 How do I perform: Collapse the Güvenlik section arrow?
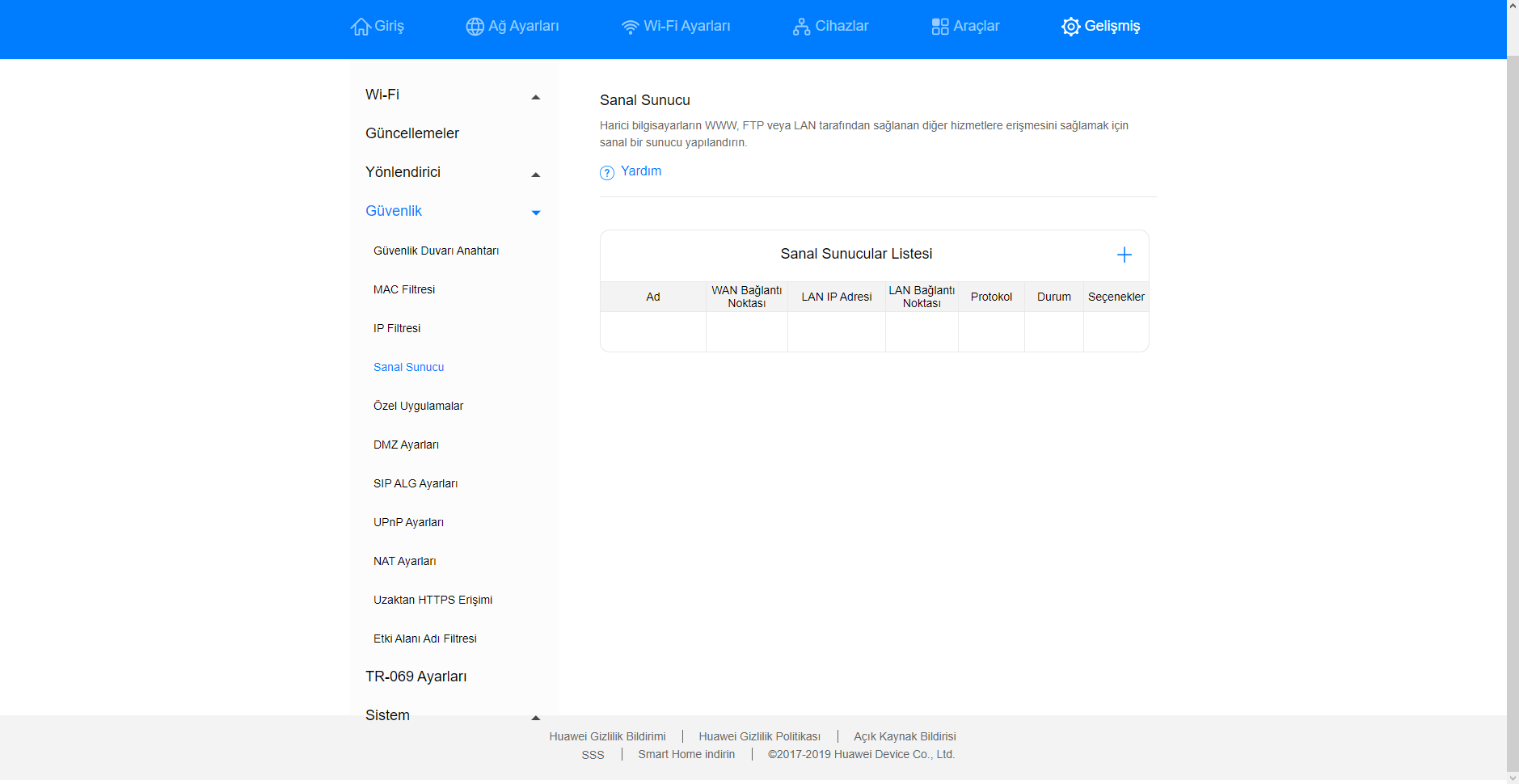(535, 213)
